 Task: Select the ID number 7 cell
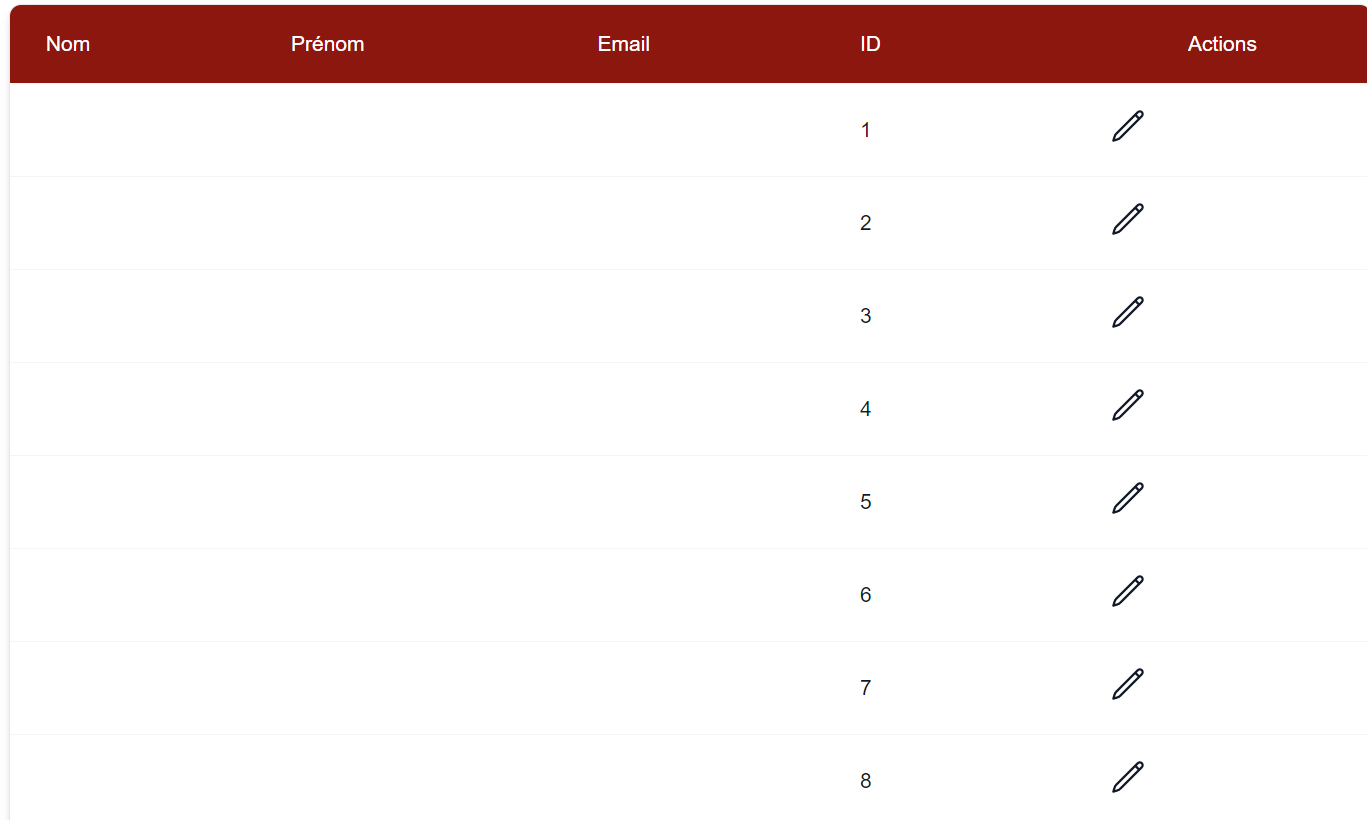[x=866, y=688]
